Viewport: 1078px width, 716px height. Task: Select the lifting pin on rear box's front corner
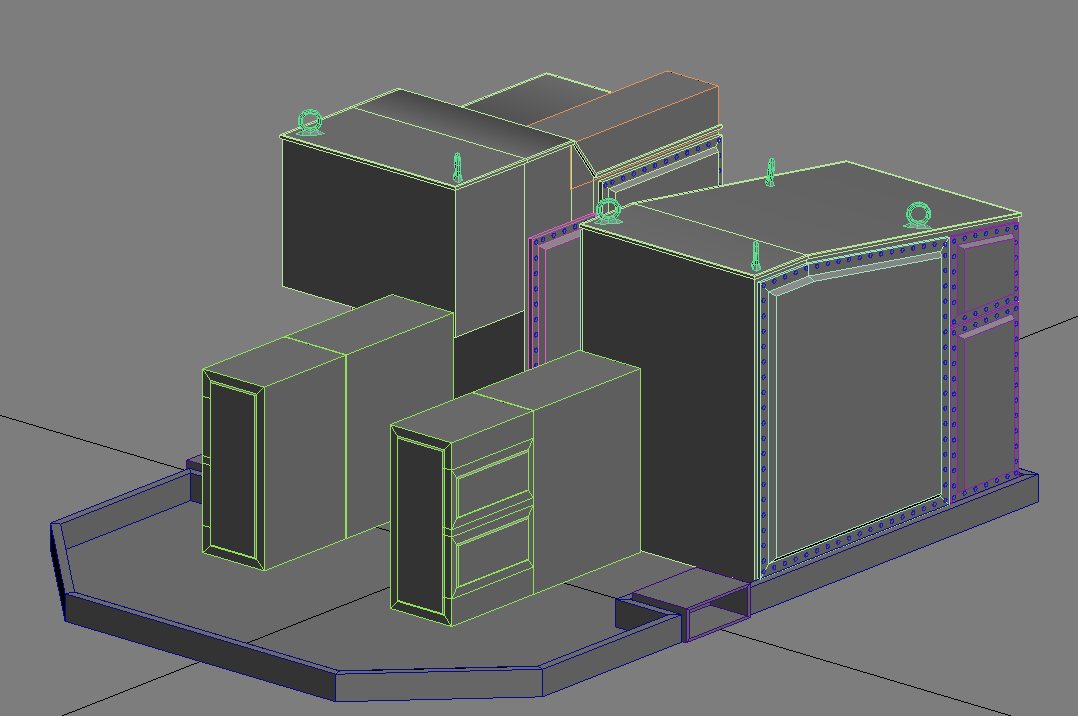pyautogui.click(x=457, y=169)
